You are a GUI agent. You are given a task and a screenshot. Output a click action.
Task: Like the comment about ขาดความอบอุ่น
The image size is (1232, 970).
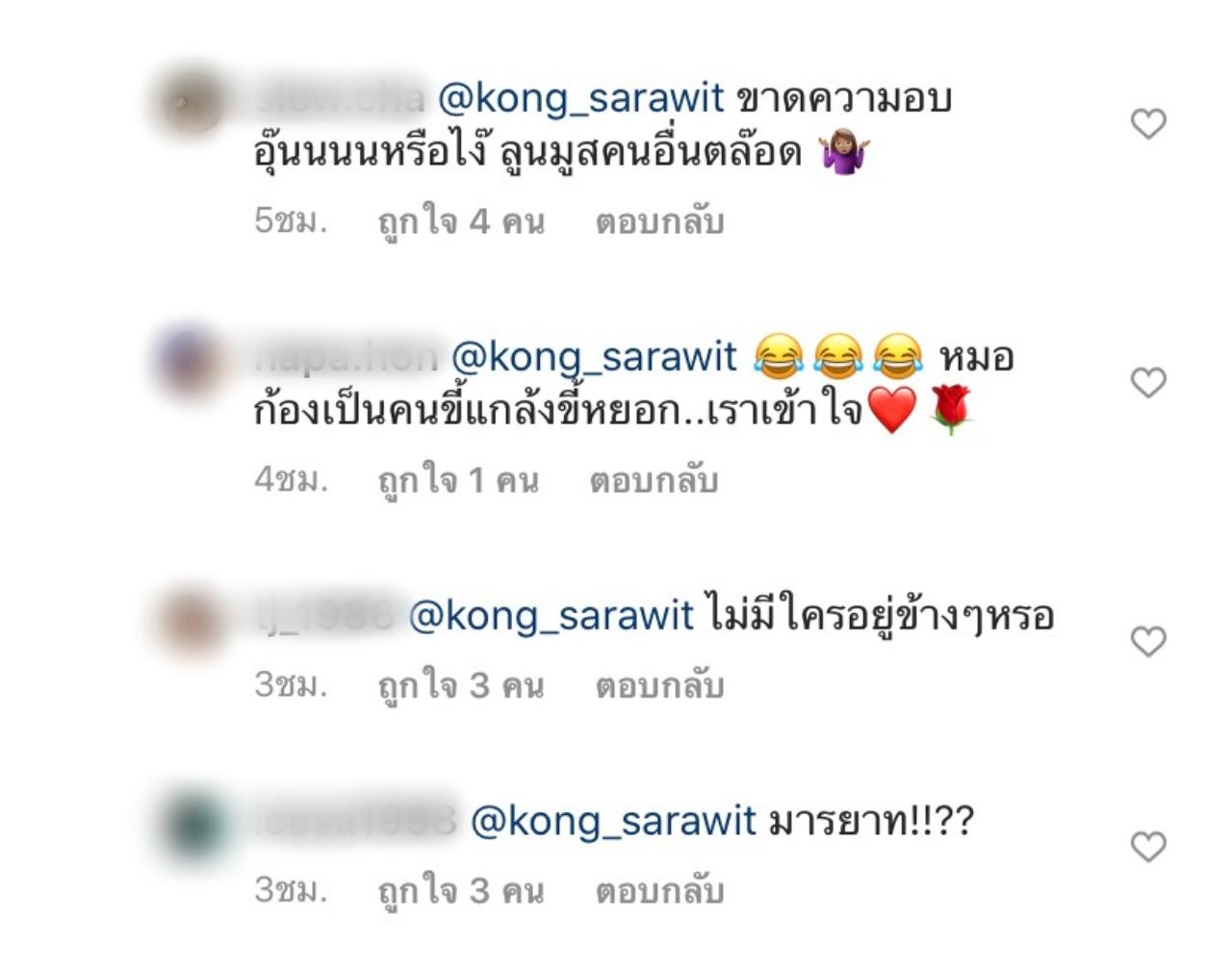1148,124
